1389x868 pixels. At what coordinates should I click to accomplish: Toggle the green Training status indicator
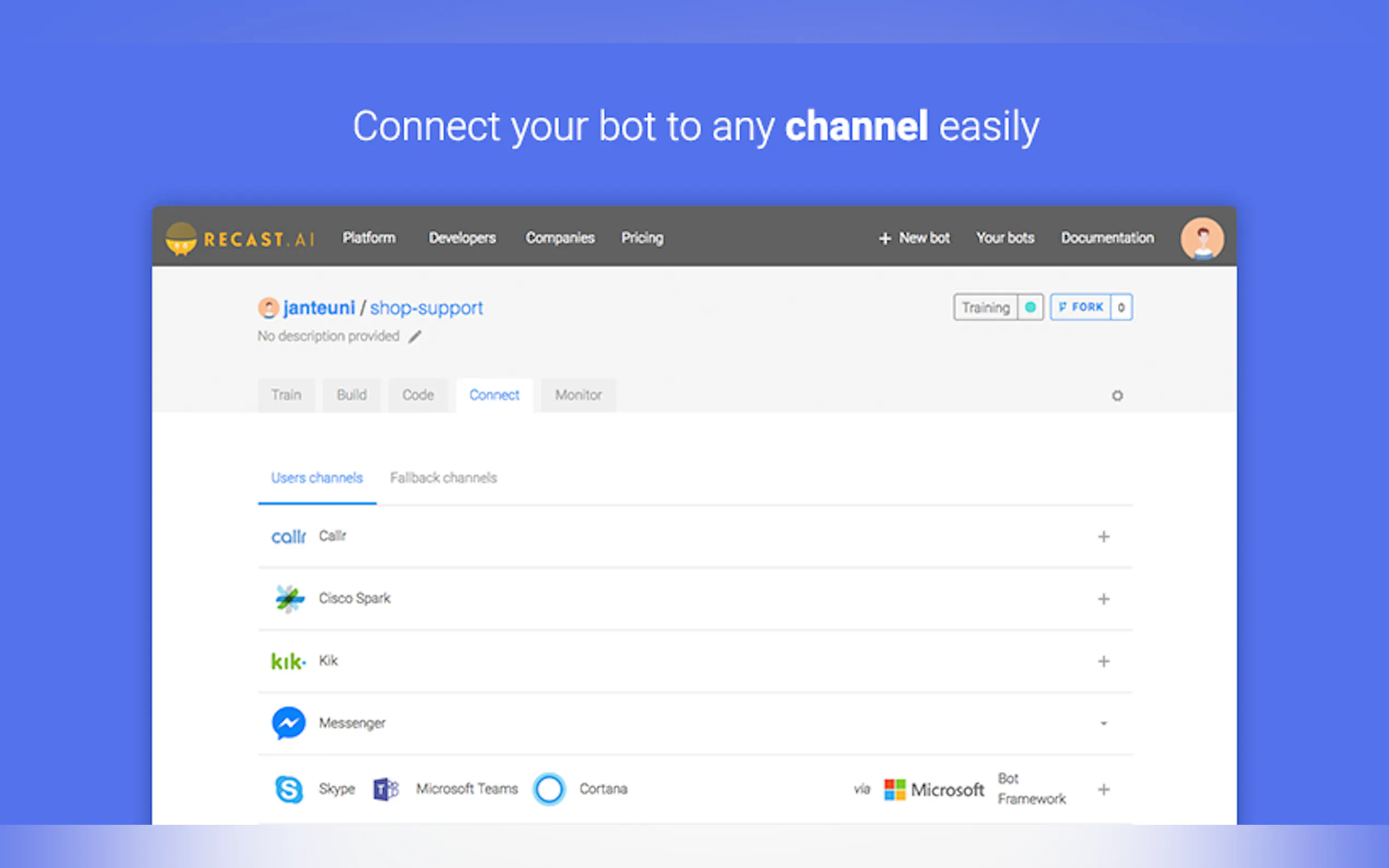(1030, 307)
